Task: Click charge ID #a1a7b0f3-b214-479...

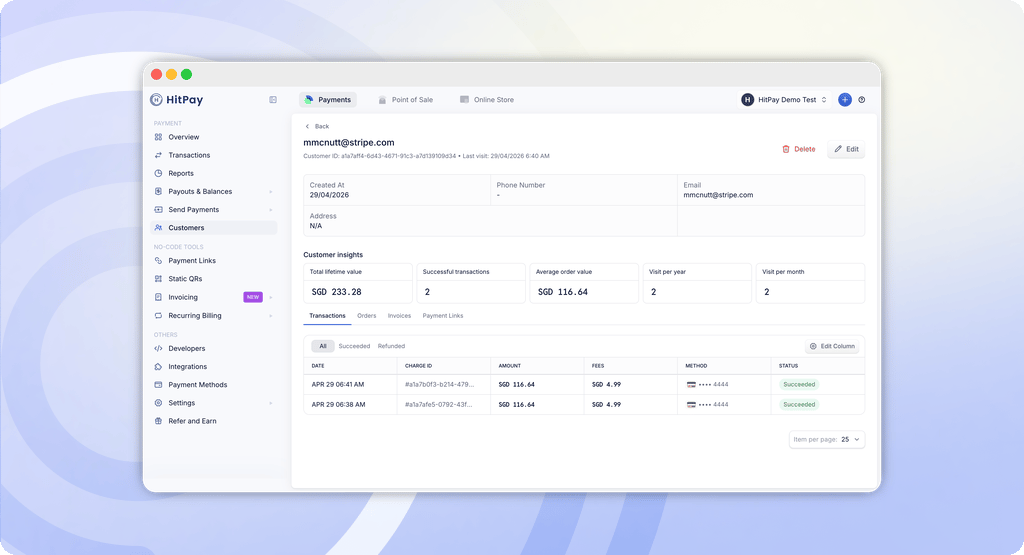Action: pyautogui.click(x=440, y=385)
